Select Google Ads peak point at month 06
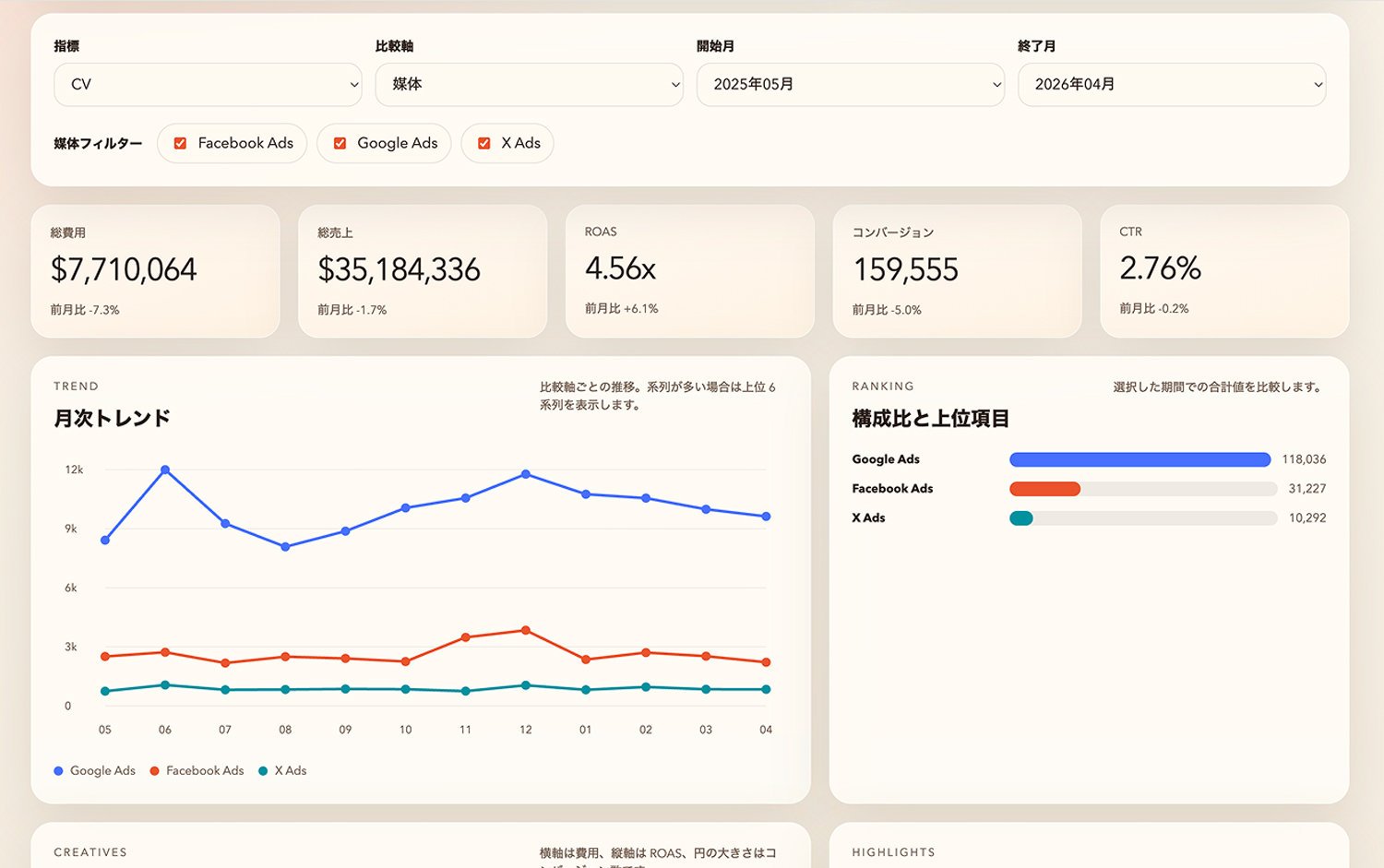Image resolution: width=1384 pixels, height=868 pixels. (165, 470)
